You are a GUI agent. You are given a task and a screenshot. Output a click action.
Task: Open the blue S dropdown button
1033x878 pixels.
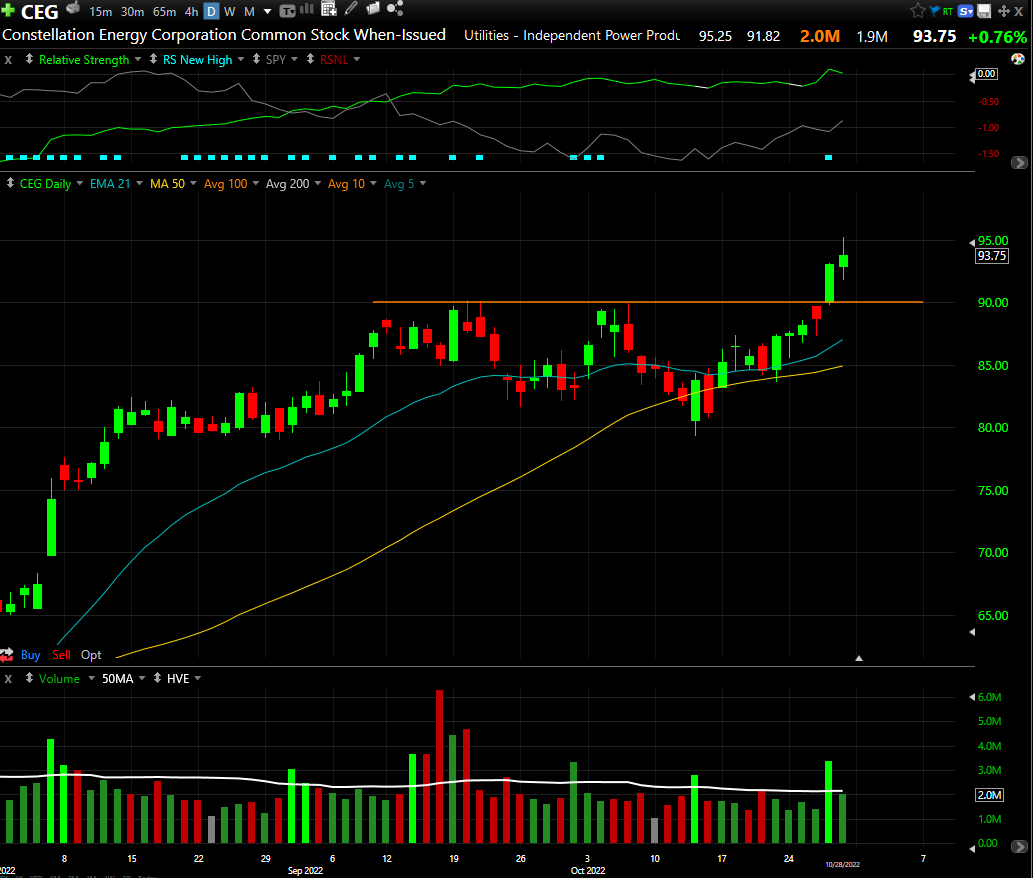point(966,11)
